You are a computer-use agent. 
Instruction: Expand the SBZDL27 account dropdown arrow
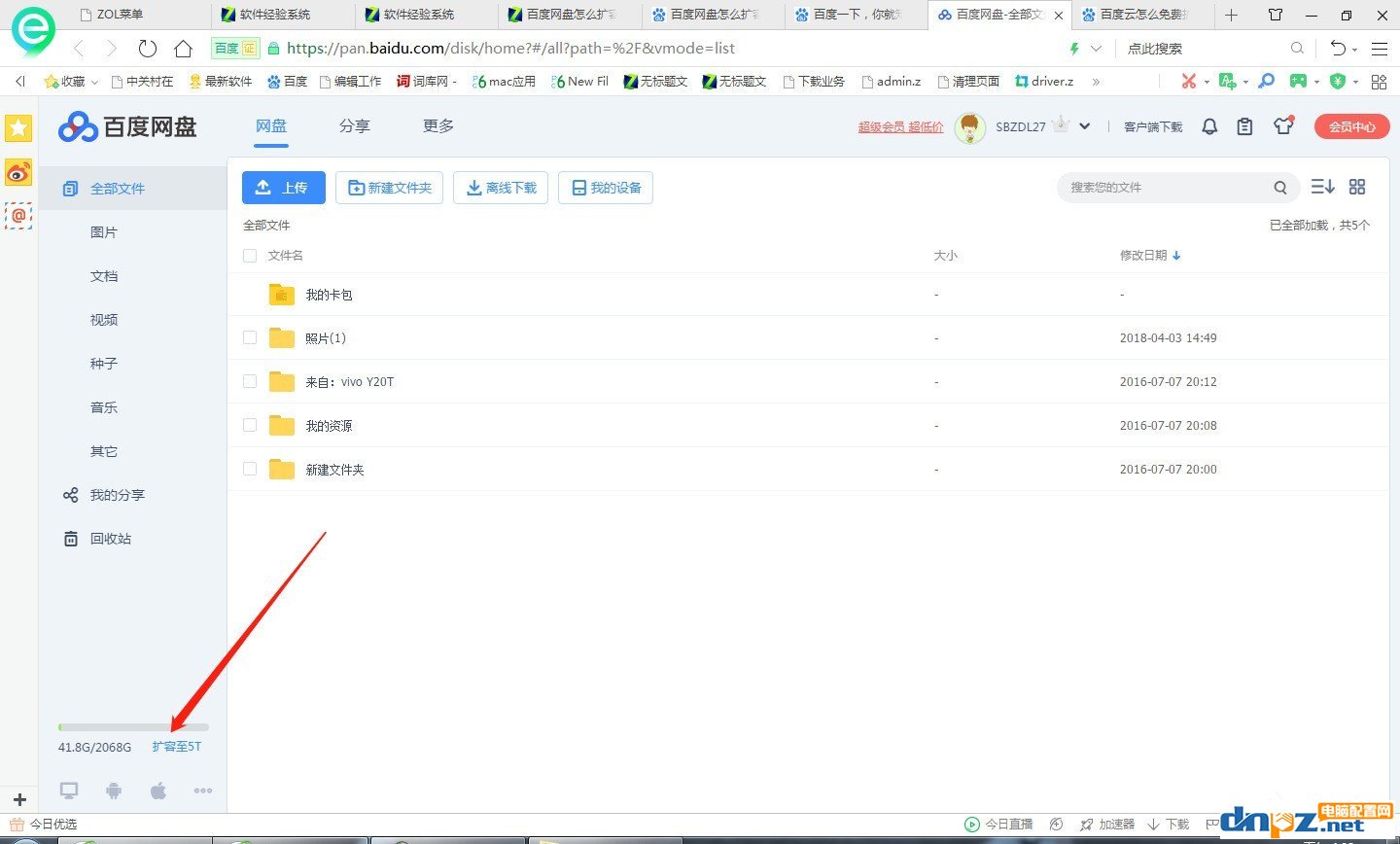(x=1085, y=126)
